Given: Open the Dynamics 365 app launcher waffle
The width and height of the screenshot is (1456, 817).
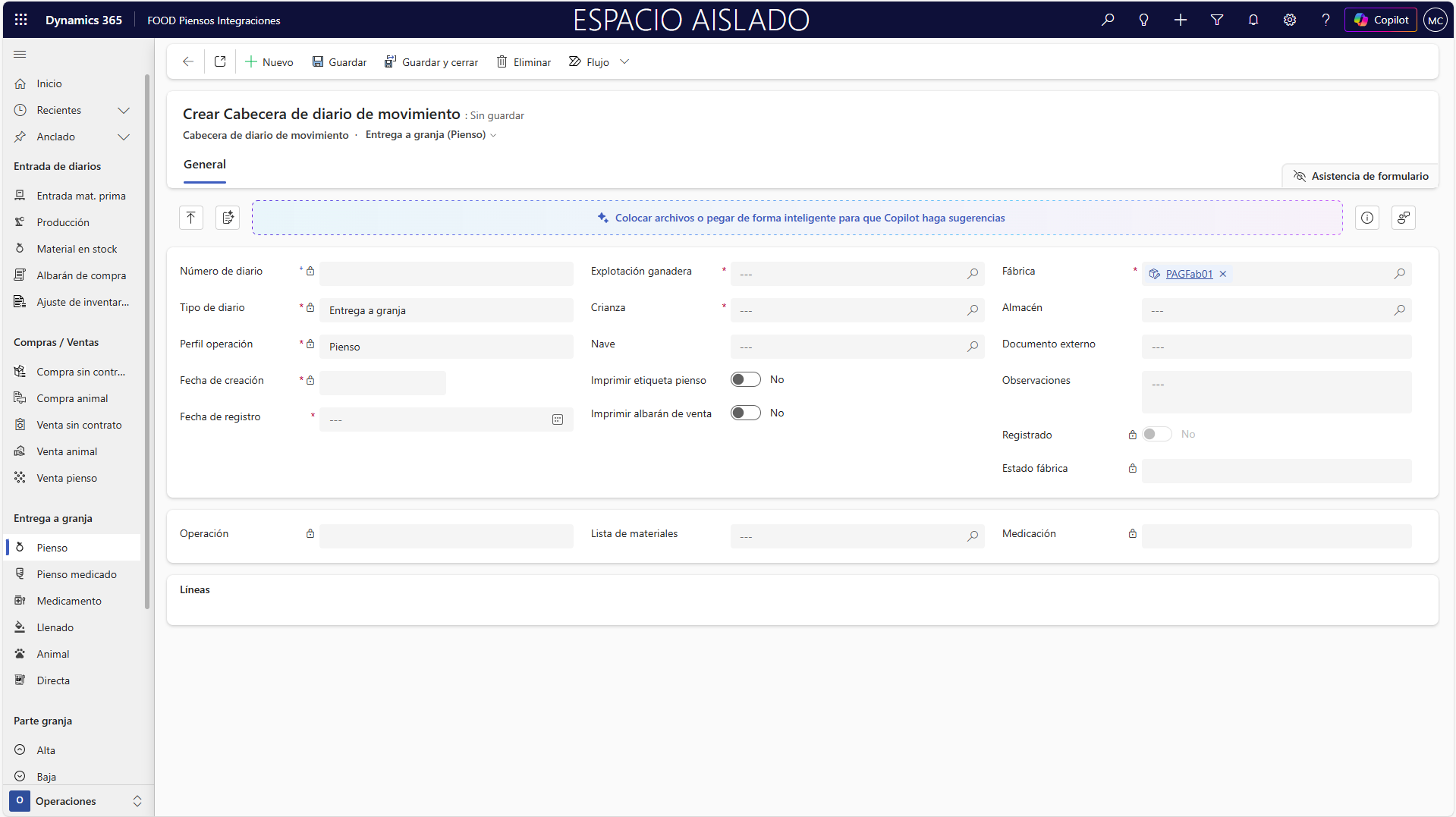Looking at the screenshot, I should pos(20,20).
